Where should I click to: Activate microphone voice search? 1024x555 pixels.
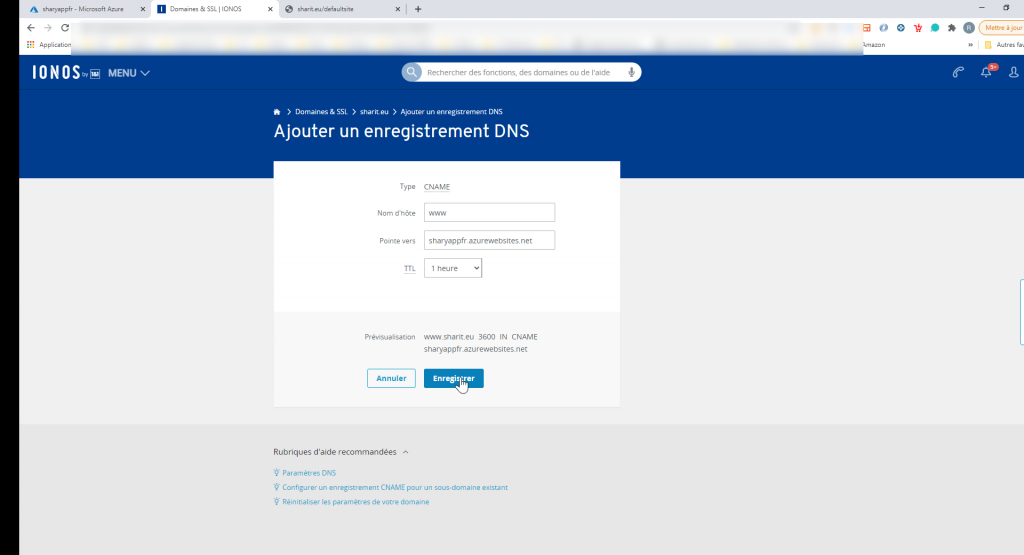click(632, 72)
